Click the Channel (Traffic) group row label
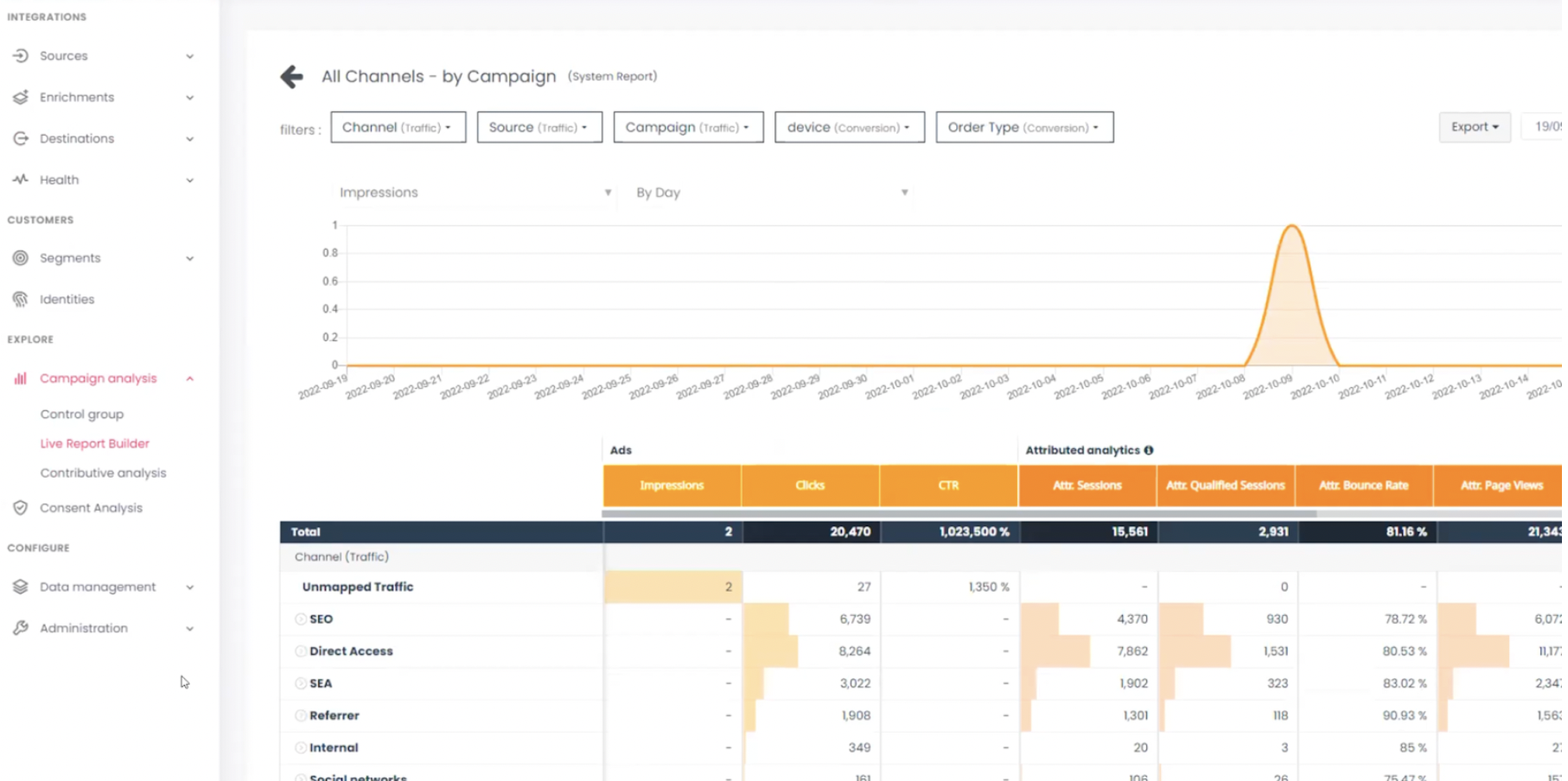Image resolution: width=1568 pixels, height=781 pixels. (341, 557)
